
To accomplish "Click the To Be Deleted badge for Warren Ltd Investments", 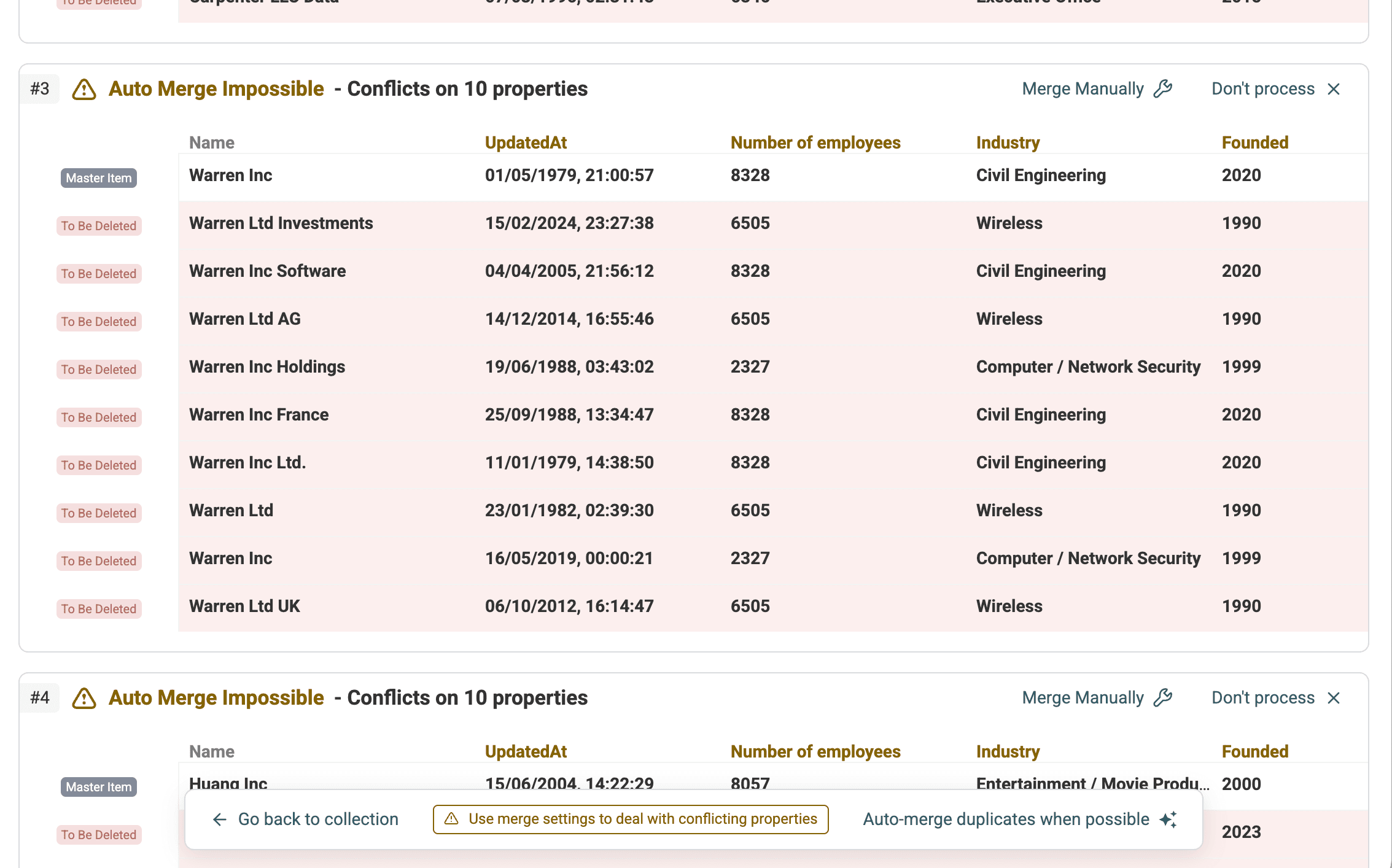I will coord(99,226).
